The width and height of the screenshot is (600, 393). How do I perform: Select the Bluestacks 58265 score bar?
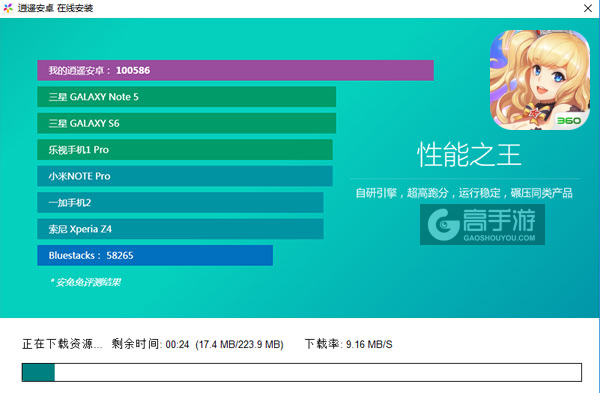click(x=155, y=255)
